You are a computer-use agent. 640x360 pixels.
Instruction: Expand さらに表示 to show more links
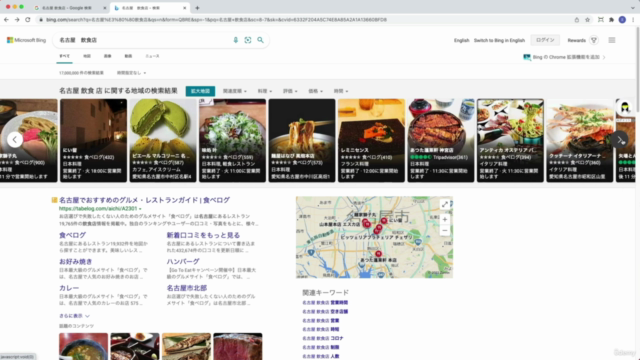(x=74, y=316)
